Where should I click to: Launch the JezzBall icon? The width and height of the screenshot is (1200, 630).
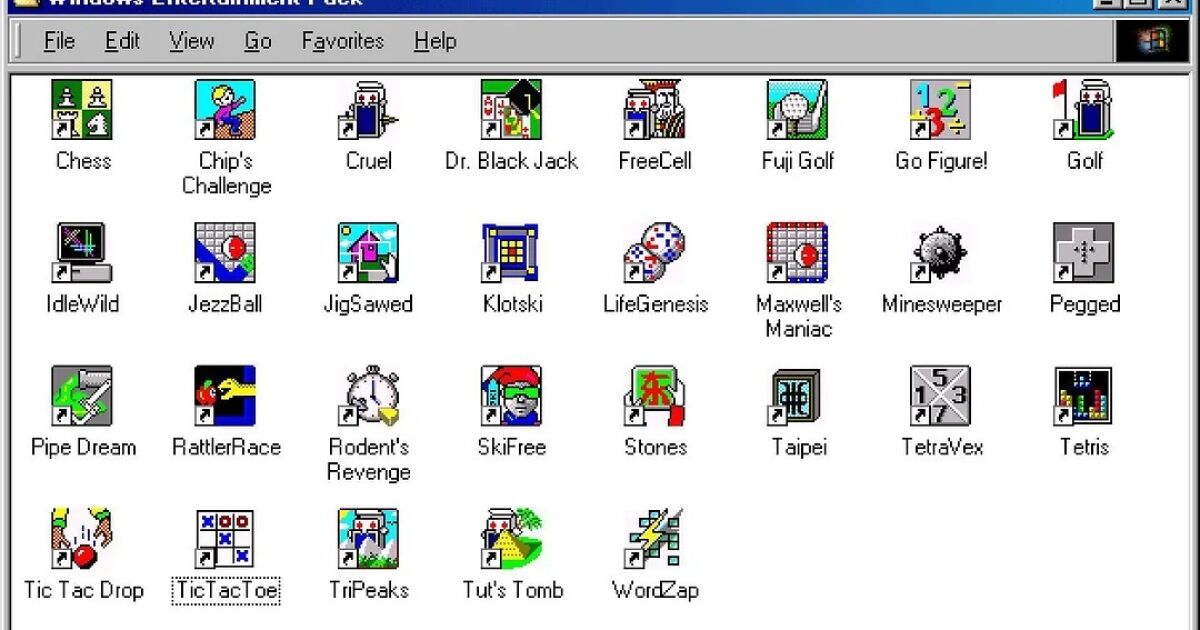tap(226, 253)
